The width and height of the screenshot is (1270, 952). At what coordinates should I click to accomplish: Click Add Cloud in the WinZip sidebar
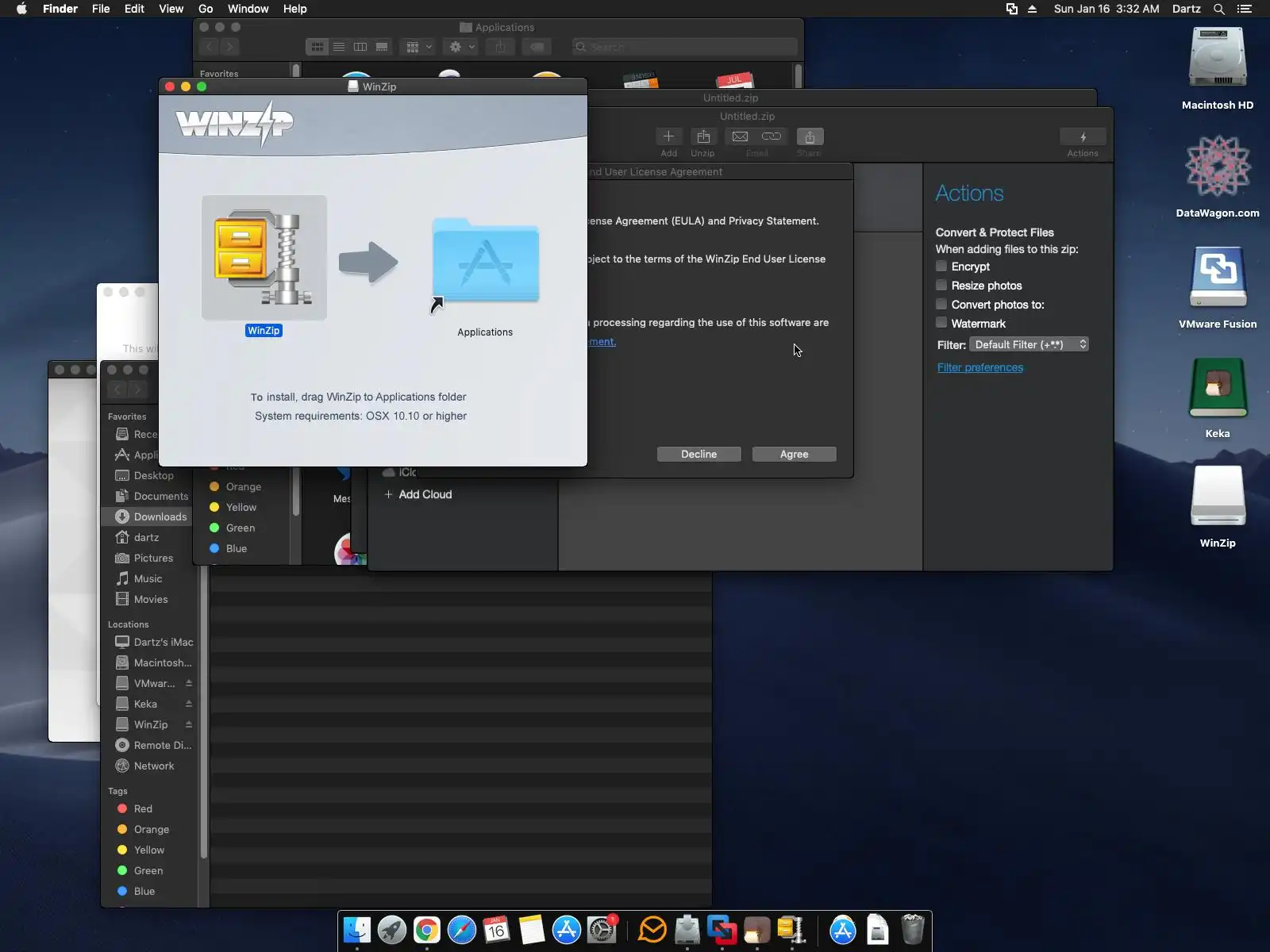(418, 494)
